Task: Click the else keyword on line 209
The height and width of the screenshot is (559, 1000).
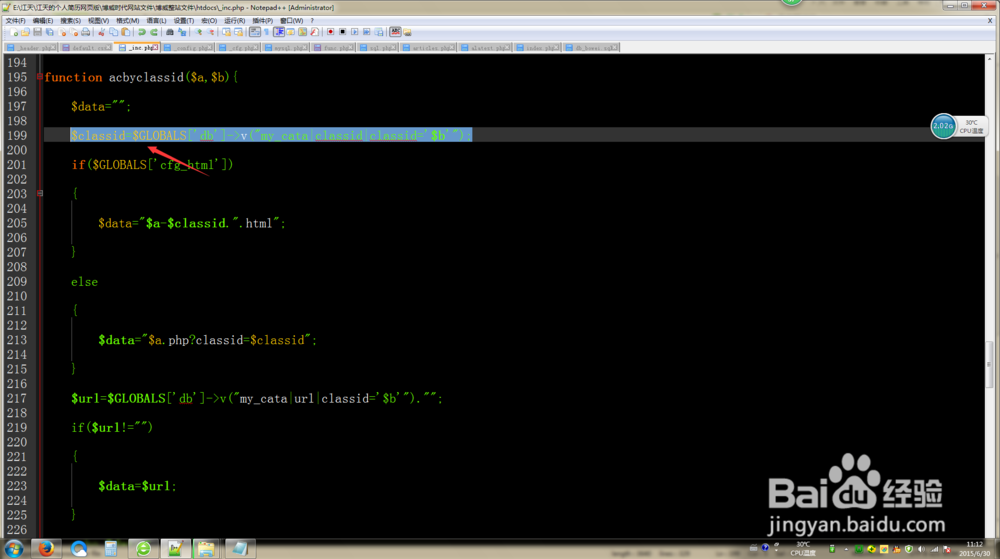Action: (84, 282)
